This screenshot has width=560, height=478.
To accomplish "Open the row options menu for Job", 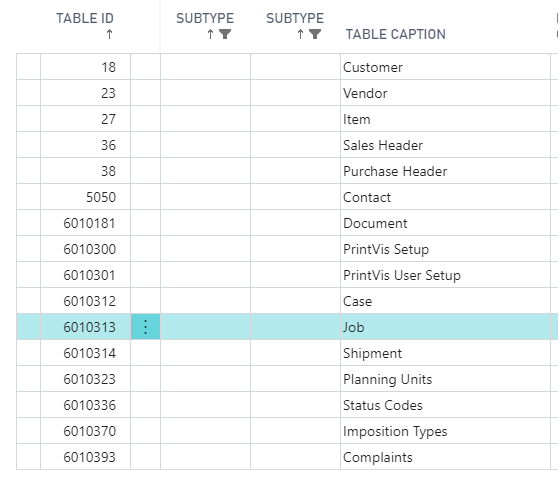I will coord(145,327).
